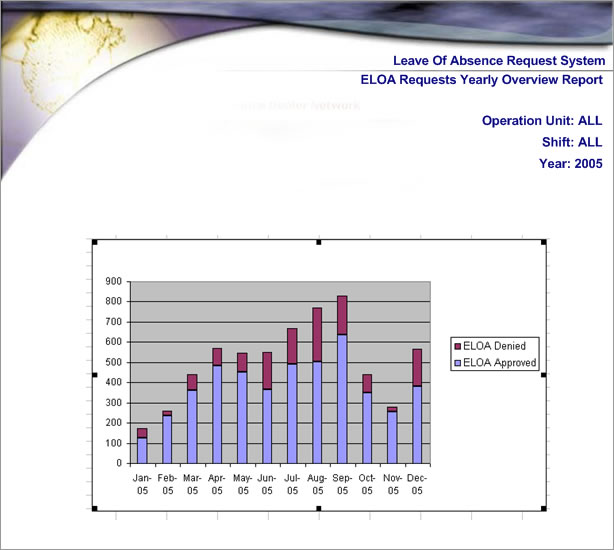Select the ELOA Approved legend label
This screenshot has width=614, height=550.
point(501,363)
